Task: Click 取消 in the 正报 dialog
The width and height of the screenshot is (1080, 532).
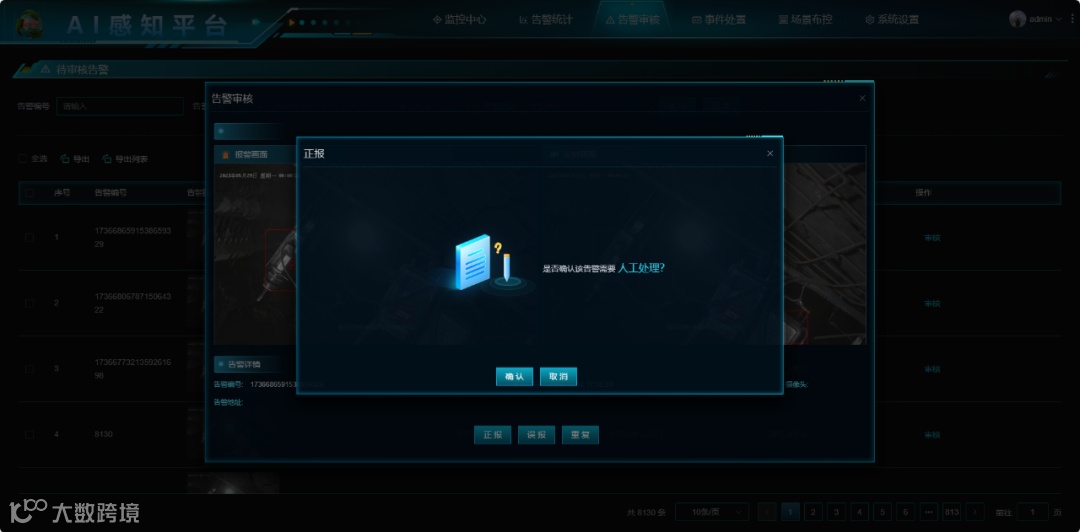Action: tap(558, 376)
